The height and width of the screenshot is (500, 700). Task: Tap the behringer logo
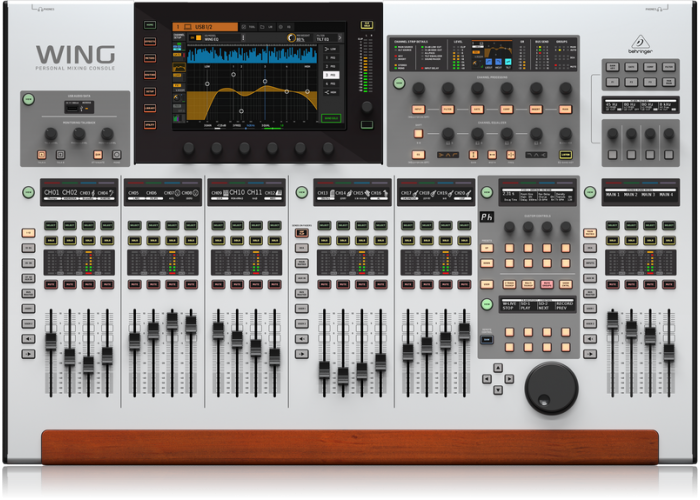pos(640,45)
